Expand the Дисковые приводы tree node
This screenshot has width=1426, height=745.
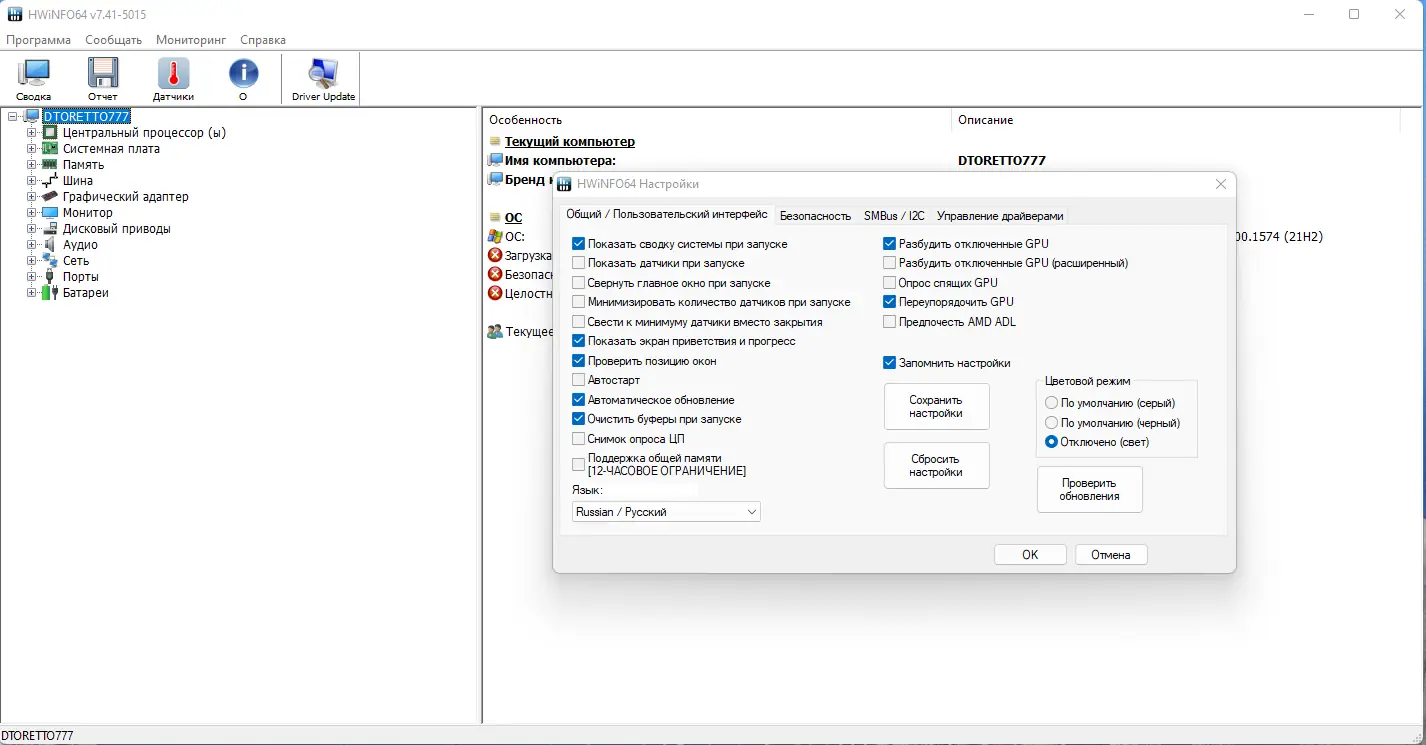coord(32,229)
